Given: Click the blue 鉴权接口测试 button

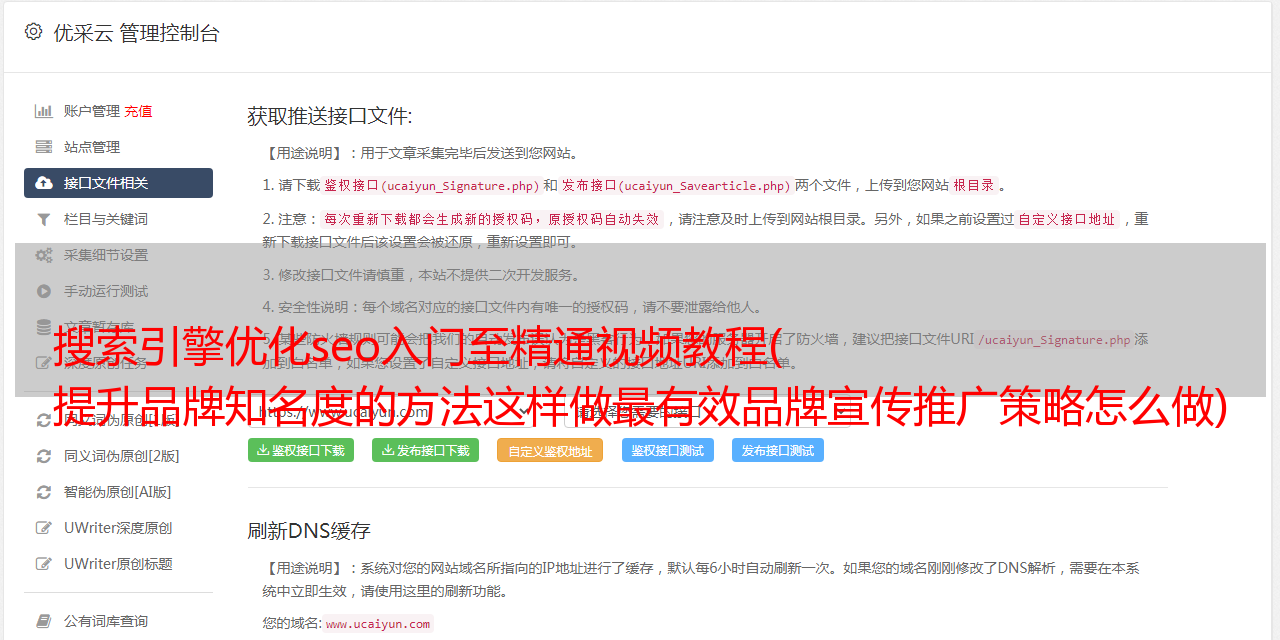Looking at the screenshot, I should click(668, 450).
